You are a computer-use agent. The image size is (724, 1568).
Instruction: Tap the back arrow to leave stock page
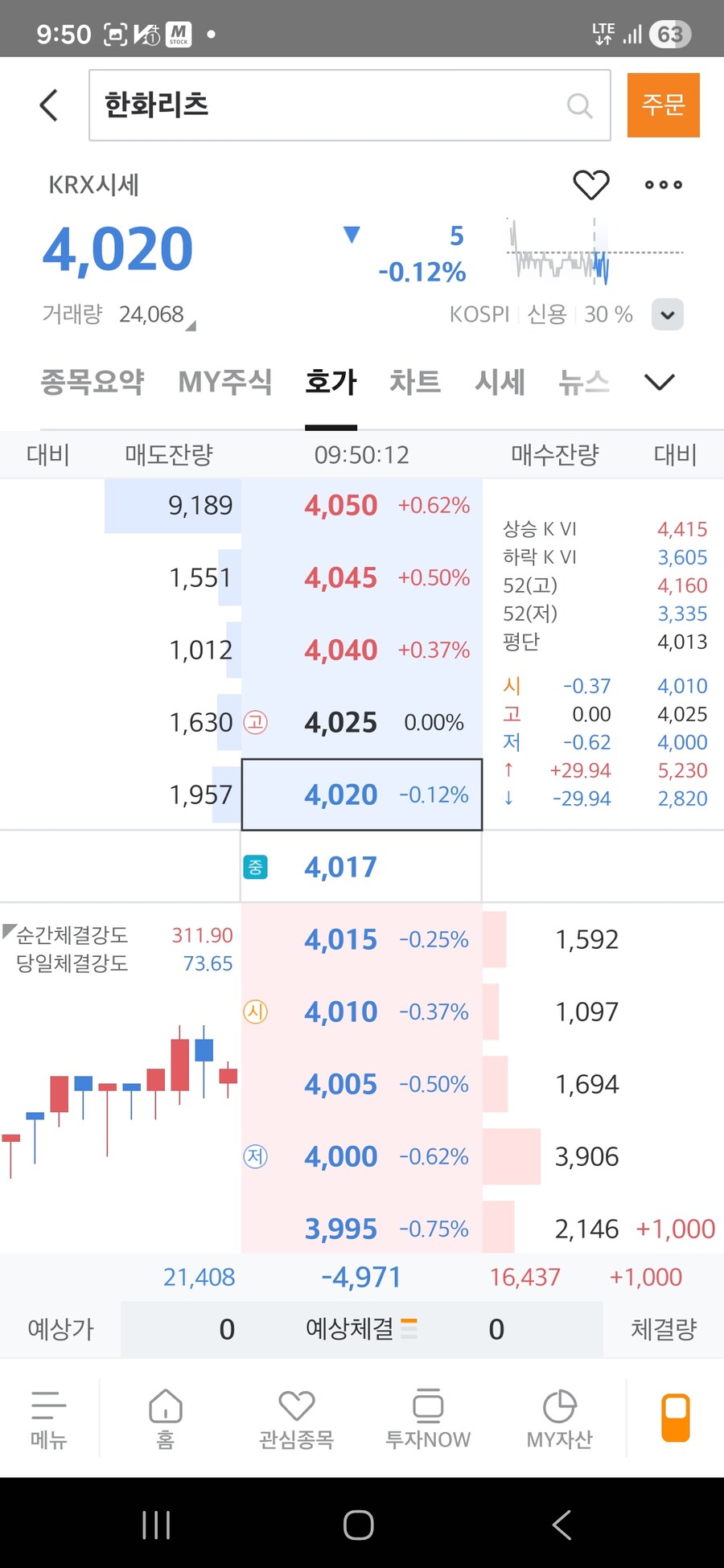coord(47,105)
